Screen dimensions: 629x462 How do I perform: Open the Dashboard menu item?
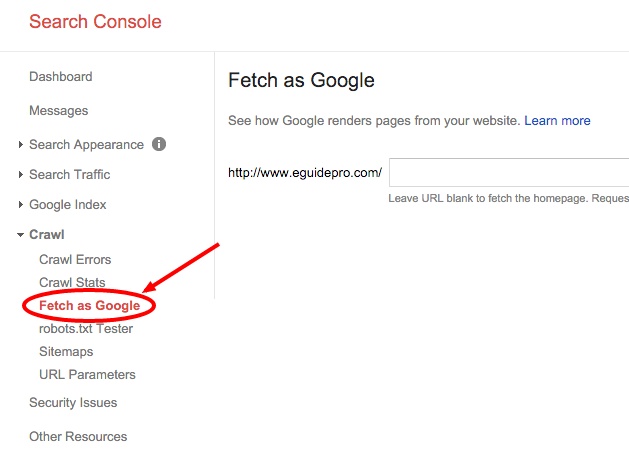coord(61,77)
